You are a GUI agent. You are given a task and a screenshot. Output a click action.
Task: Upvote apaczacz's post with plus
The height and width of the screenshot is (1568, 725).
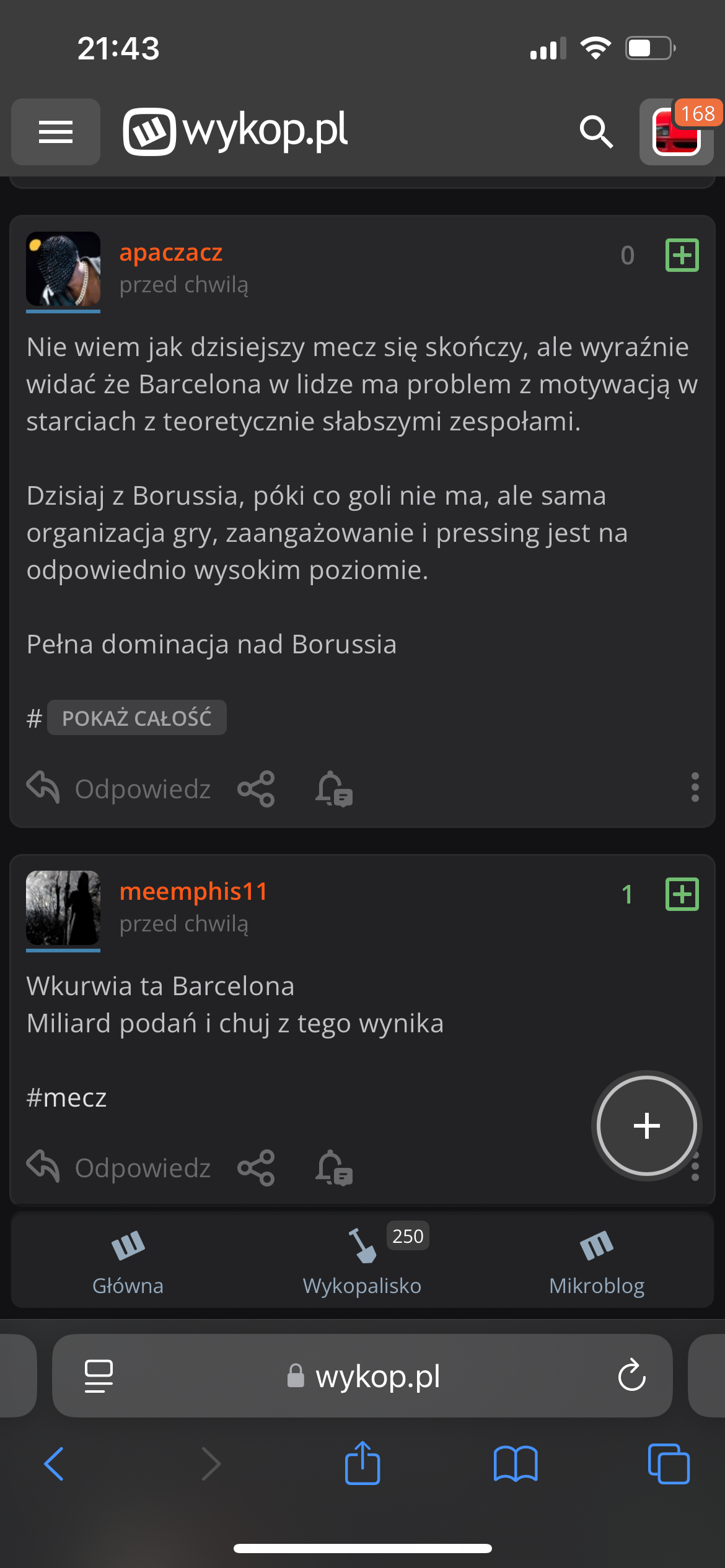(x=682, y=255)
